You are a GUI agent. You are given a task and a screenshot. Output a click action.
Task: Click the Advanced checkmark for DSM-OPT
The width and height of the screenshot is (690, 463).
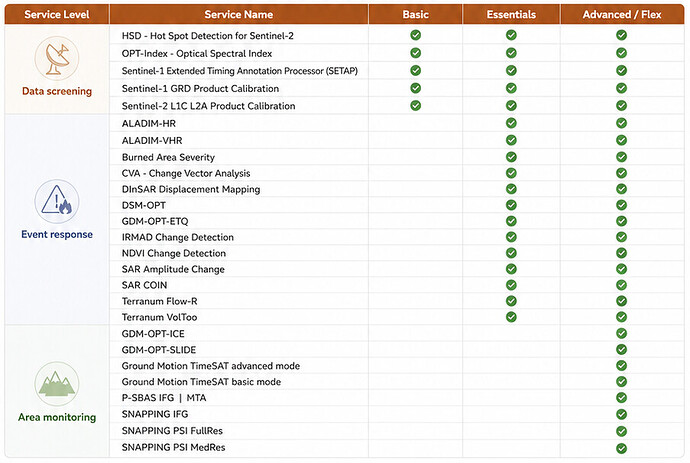pos(621,205)
